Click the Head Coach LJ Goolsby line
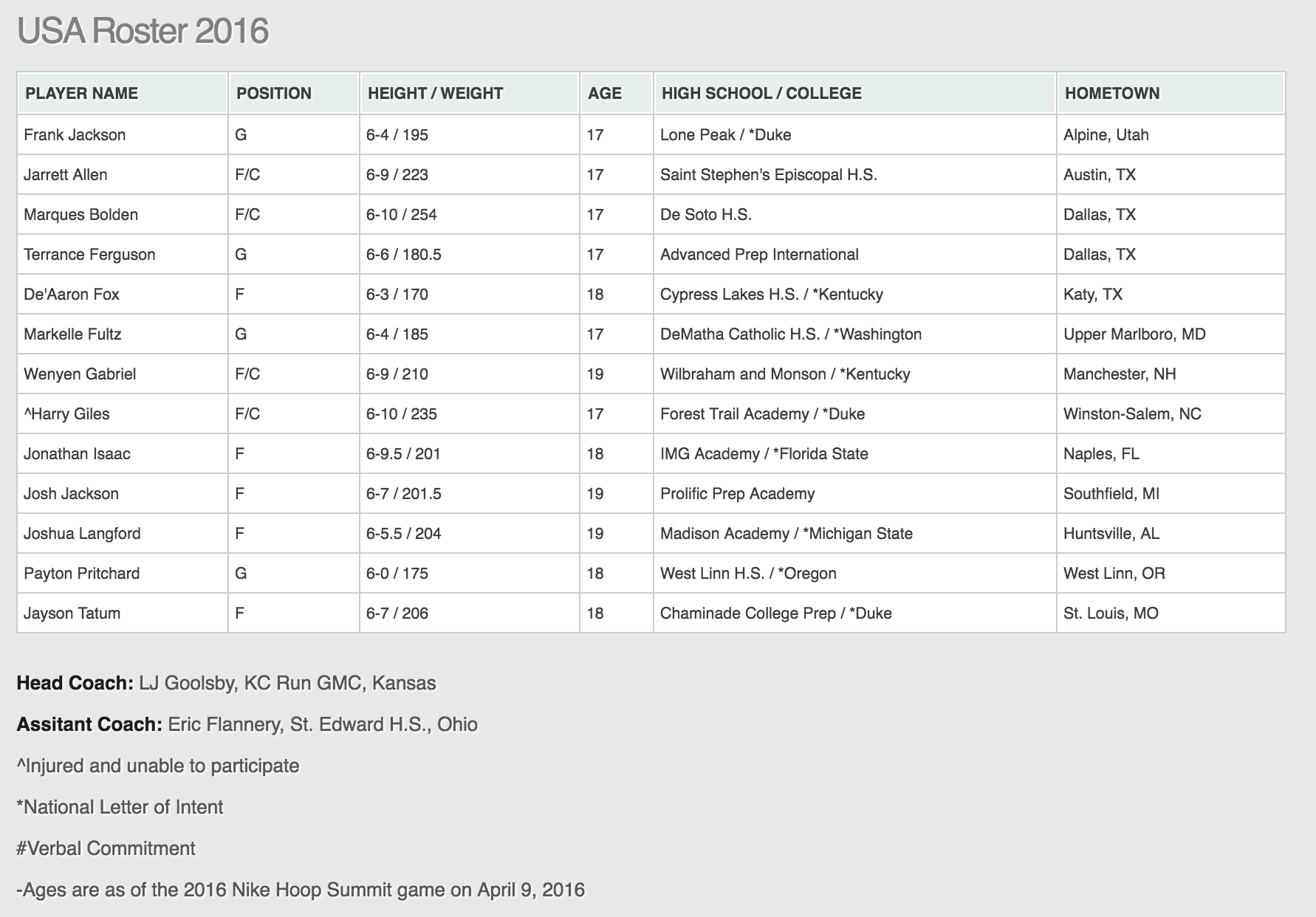The image size is (1316, 917). (x=226, y=683)
